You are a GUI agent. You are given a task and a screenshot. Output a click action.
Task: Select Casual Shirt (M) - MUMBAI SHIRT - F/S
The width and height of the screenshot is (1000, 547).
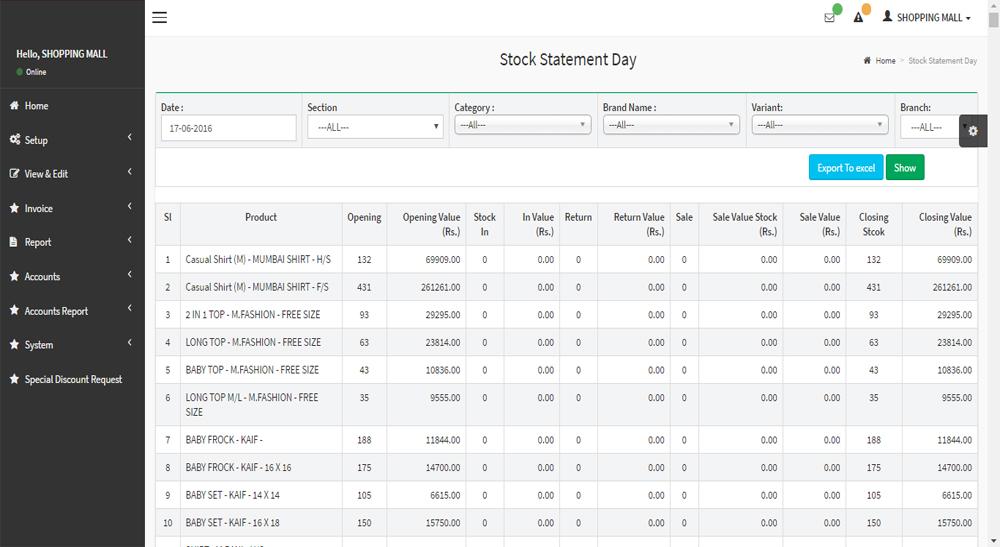257,287
